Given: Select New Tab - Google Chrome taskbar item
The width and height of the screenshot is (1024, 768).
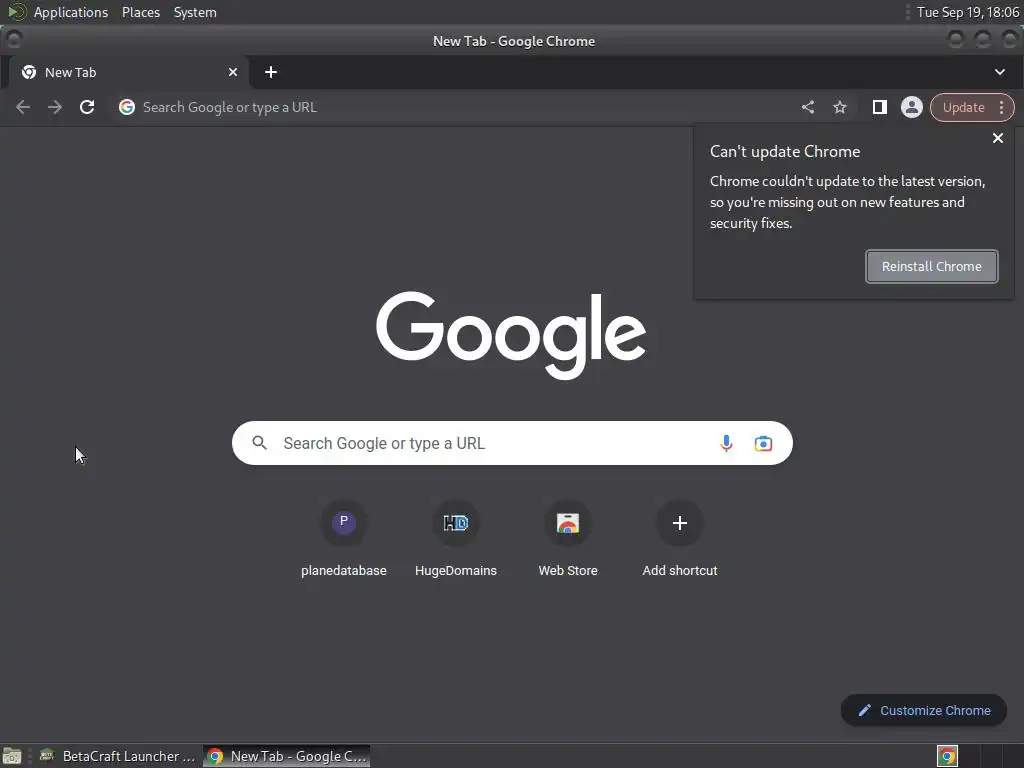Looking at the screenshot, I should point(287,756).
